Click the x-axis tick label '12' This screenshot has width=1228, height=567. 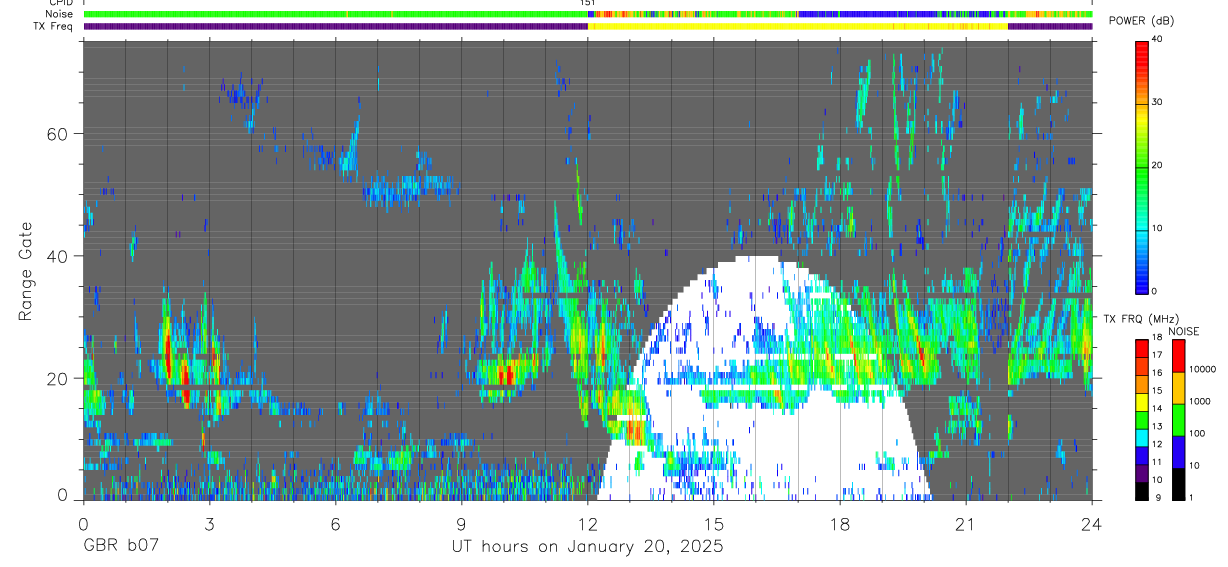(x=587, y=523)
